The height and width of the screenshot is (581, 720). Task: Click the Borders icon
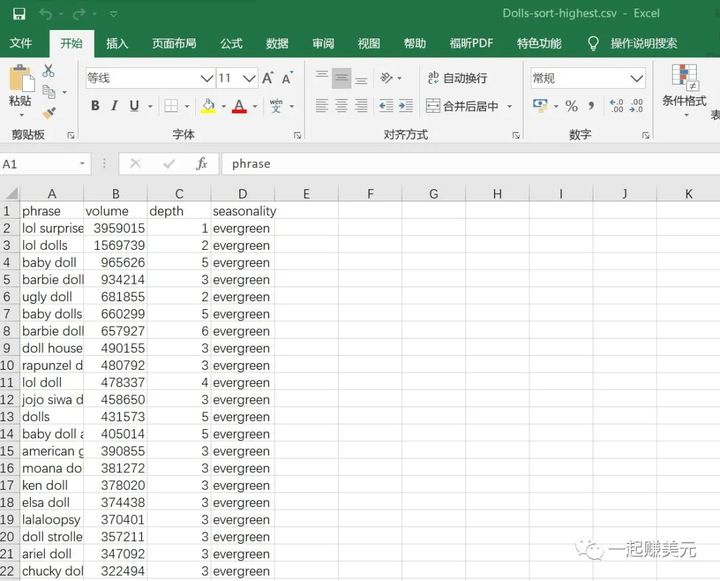click(171, 106)
